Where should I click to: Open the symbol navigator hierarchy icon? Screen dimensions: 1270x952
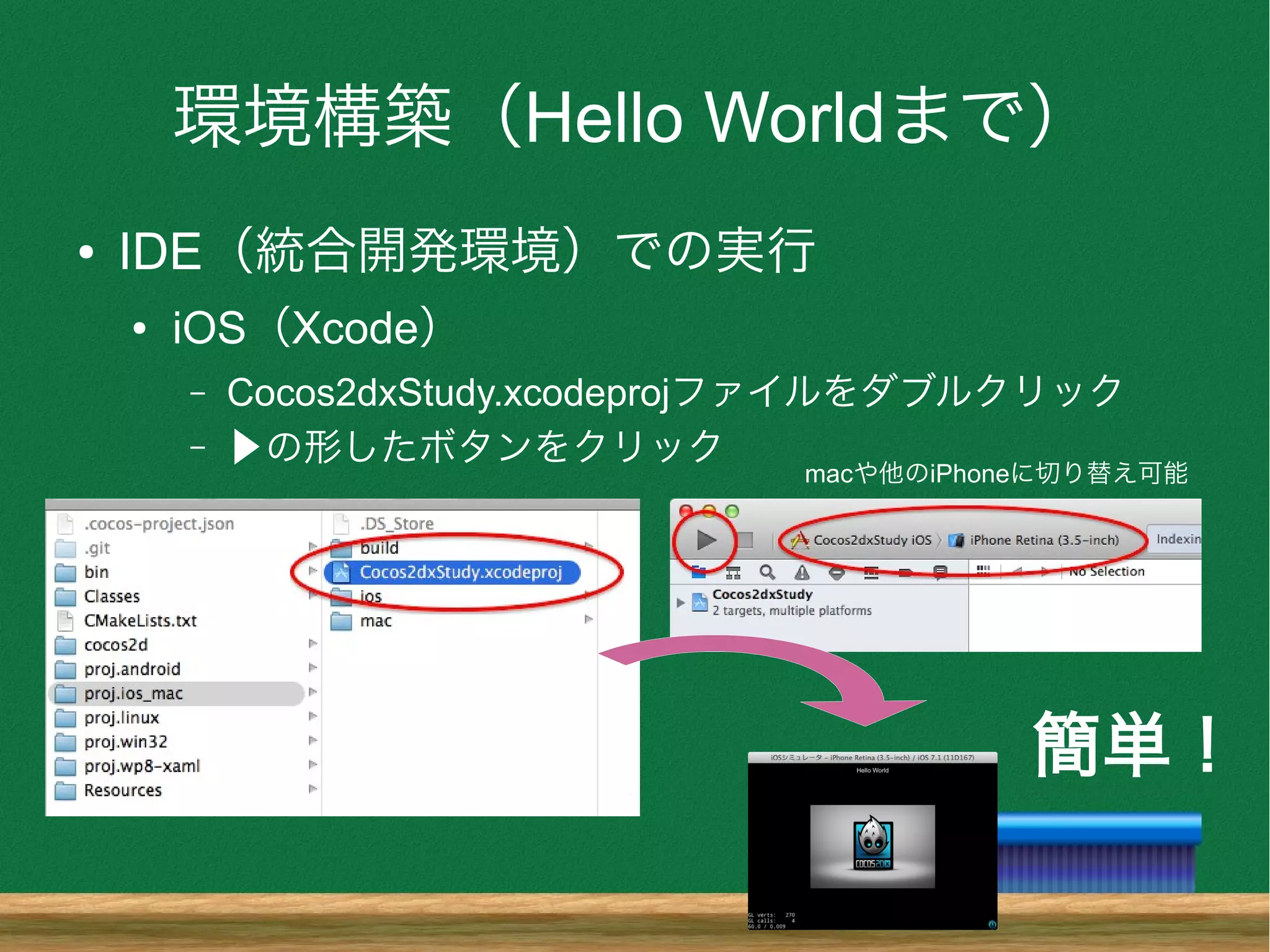(x=733, y=572)
